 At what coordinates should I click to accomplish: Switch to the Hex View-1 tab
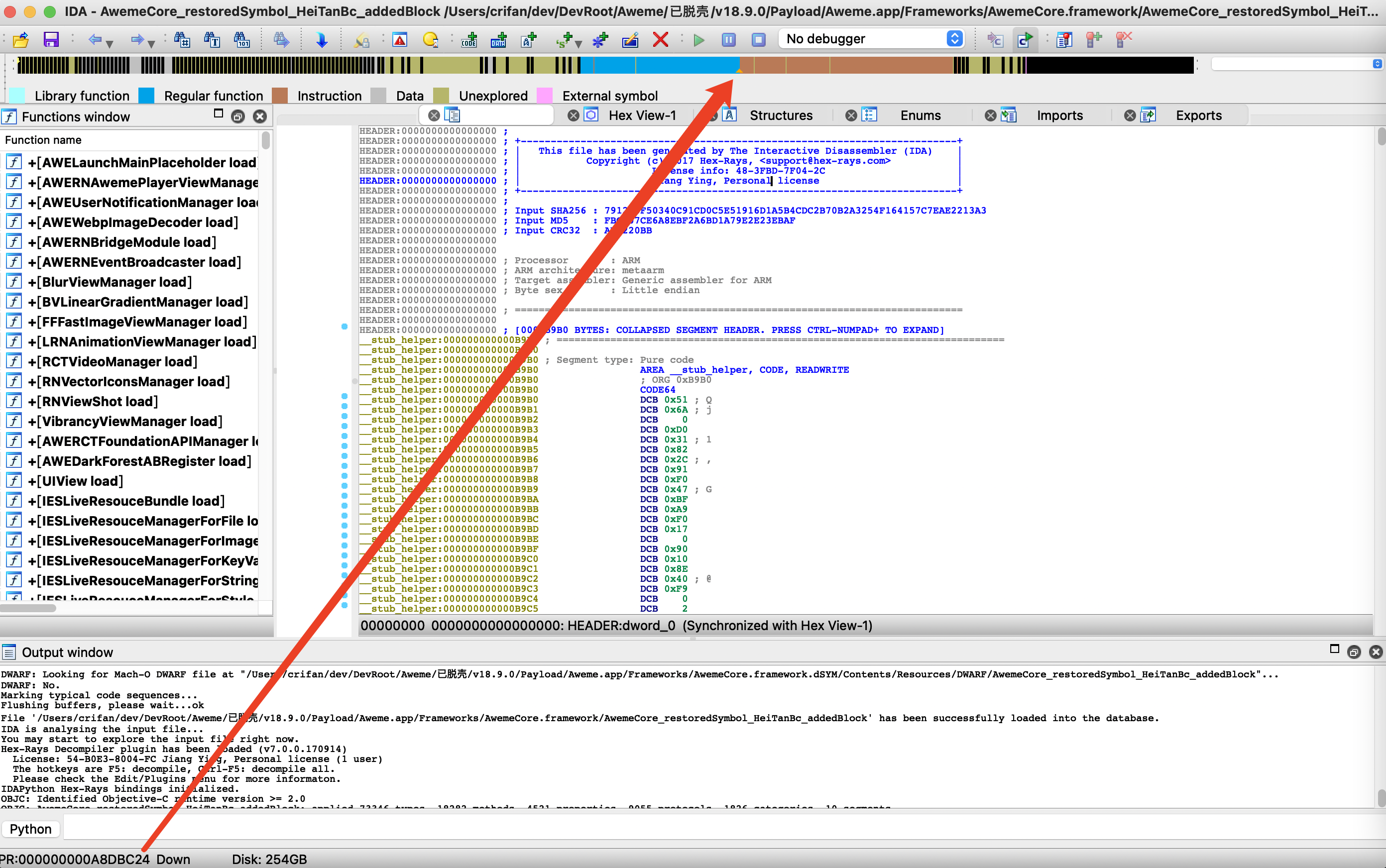642,115
